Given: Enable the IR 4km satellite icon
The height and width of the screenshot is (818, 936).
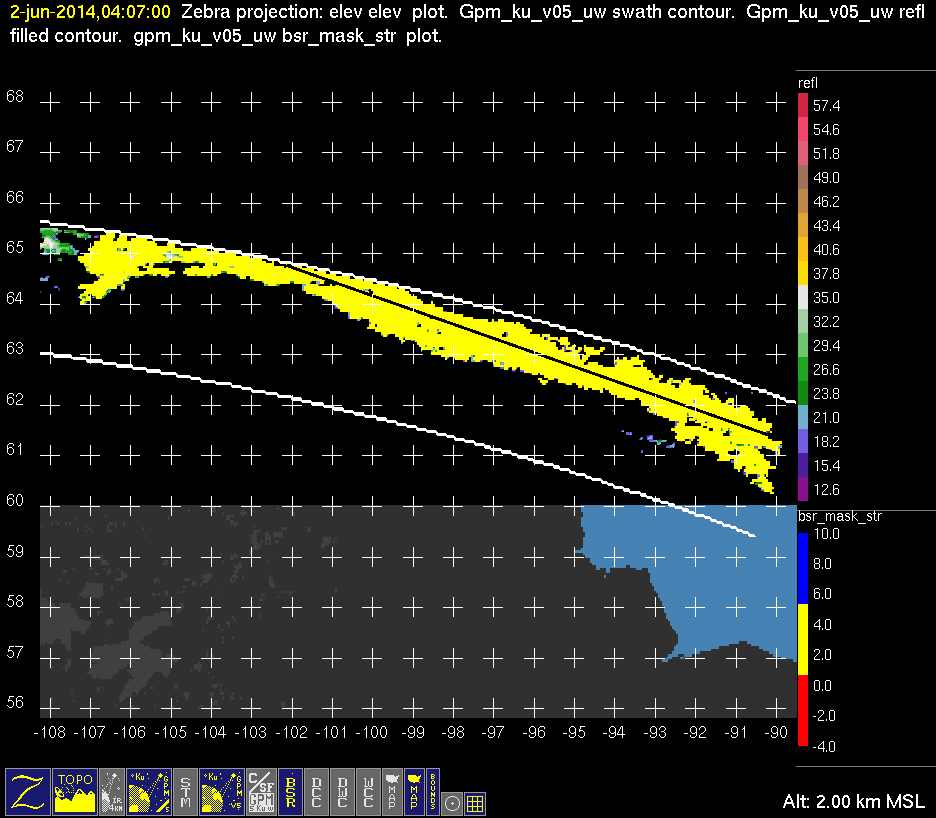Looking at the screenshot, I should coord(112,791).
